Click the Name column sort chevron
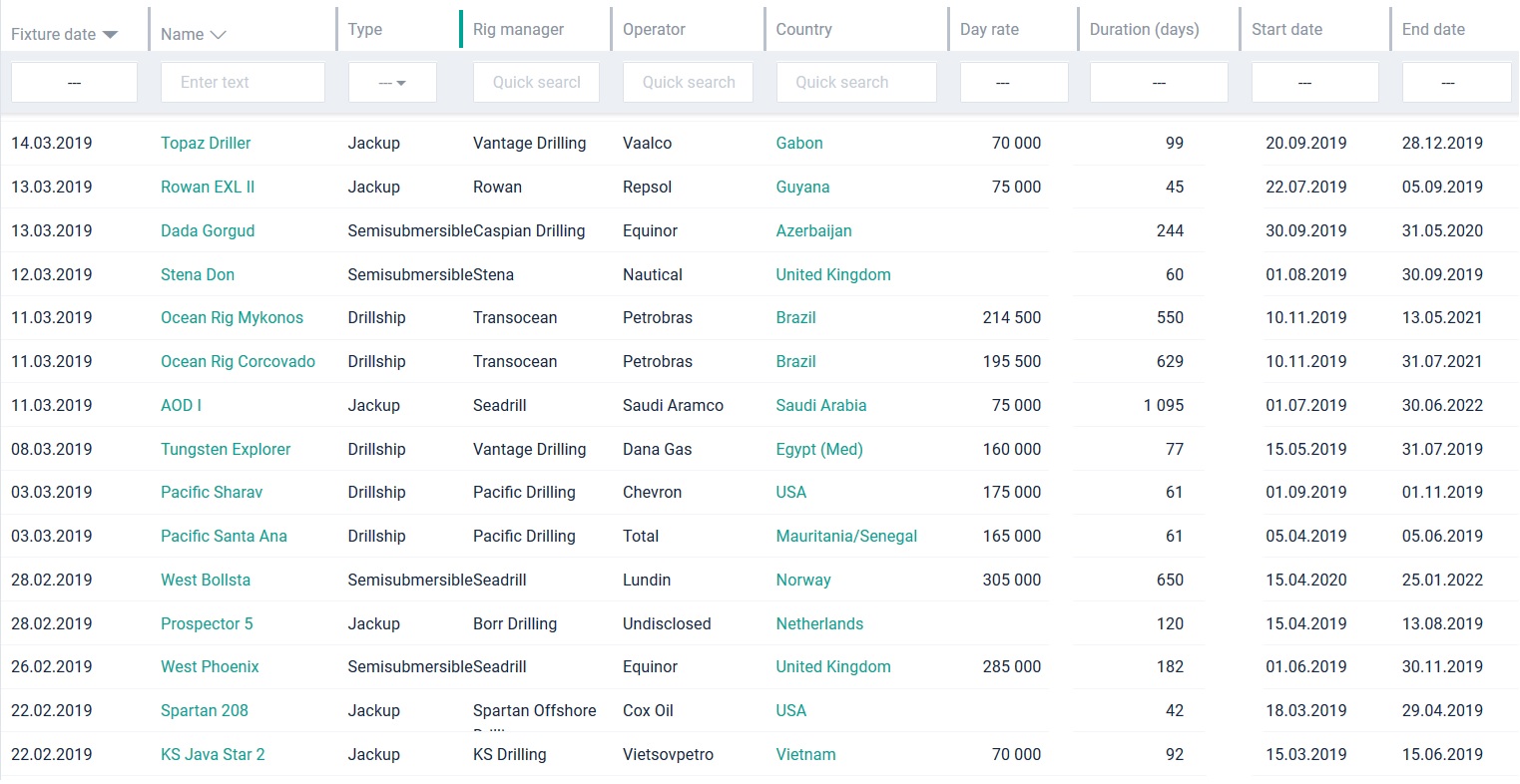The width and height of the screenshot is (1520, 784). (218, 35)
